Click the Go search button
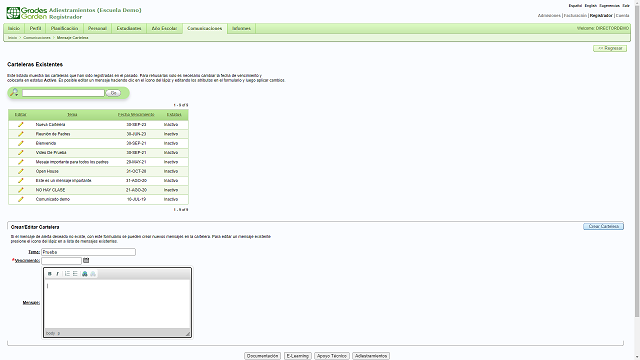The image size is (640, 360). [x=113, y=93]
